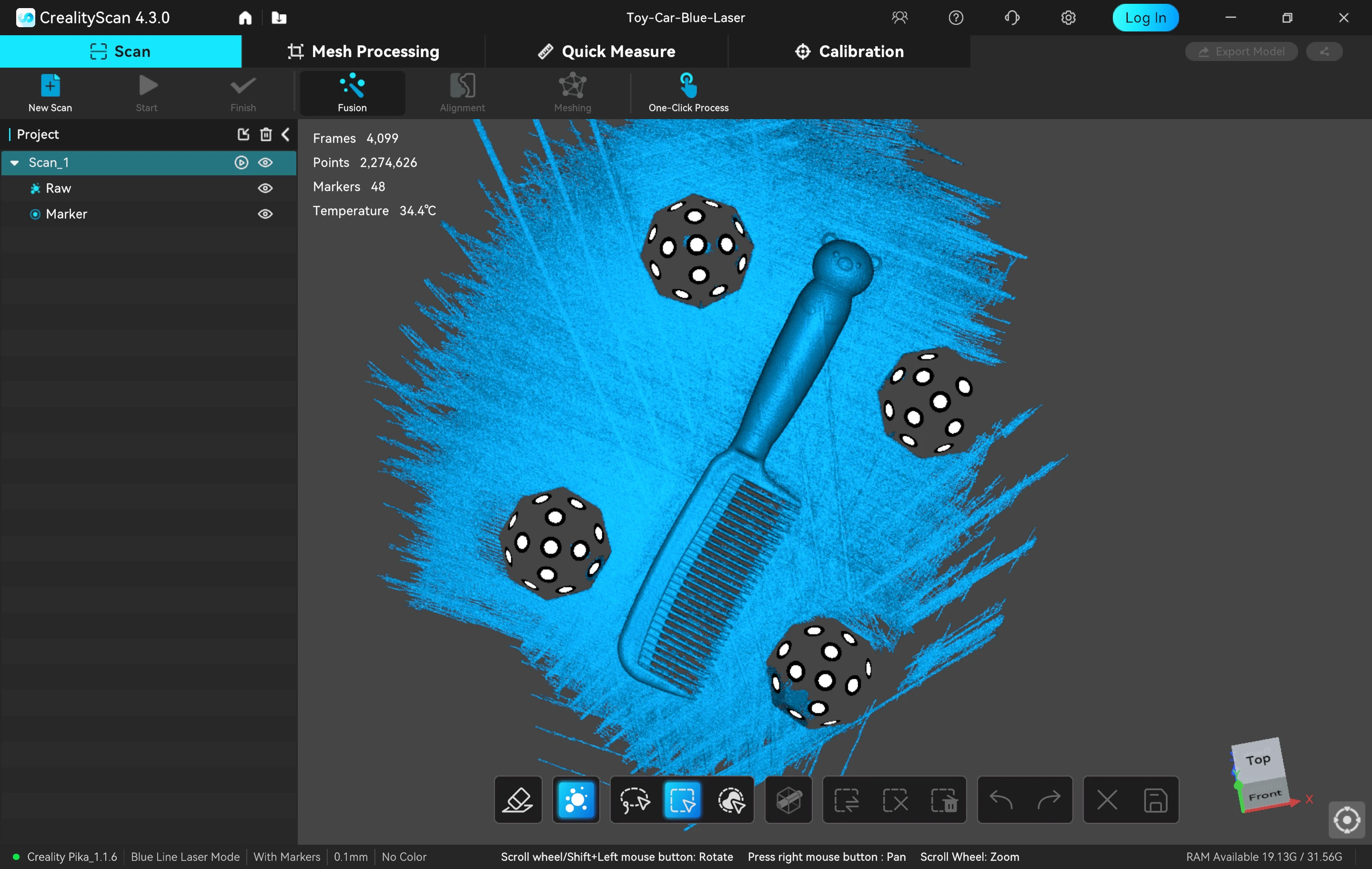
Task: Switch to the Scan tab
Action: 121,51
